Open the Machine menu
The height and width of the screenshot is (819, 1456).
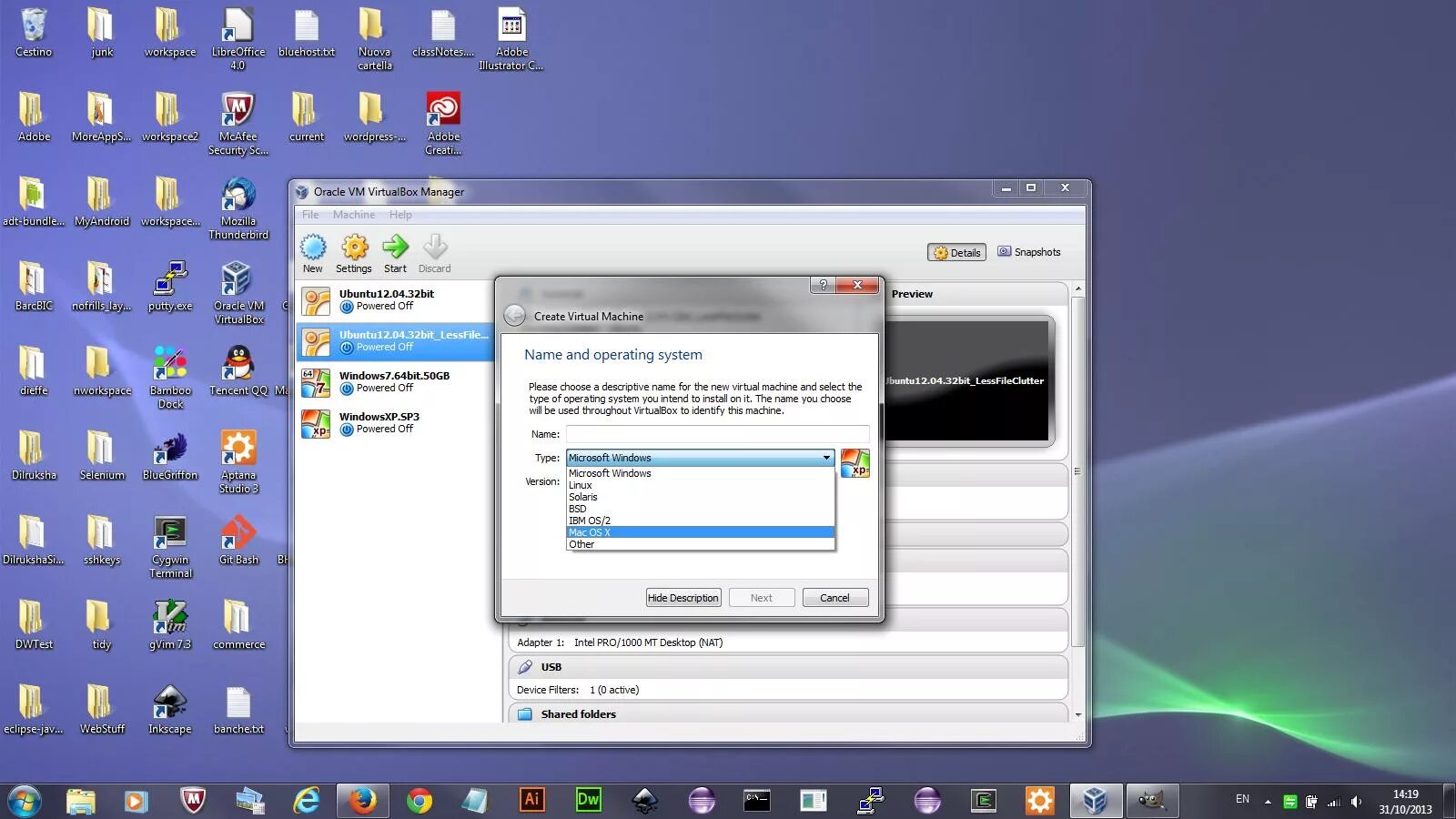click(354, 215)
